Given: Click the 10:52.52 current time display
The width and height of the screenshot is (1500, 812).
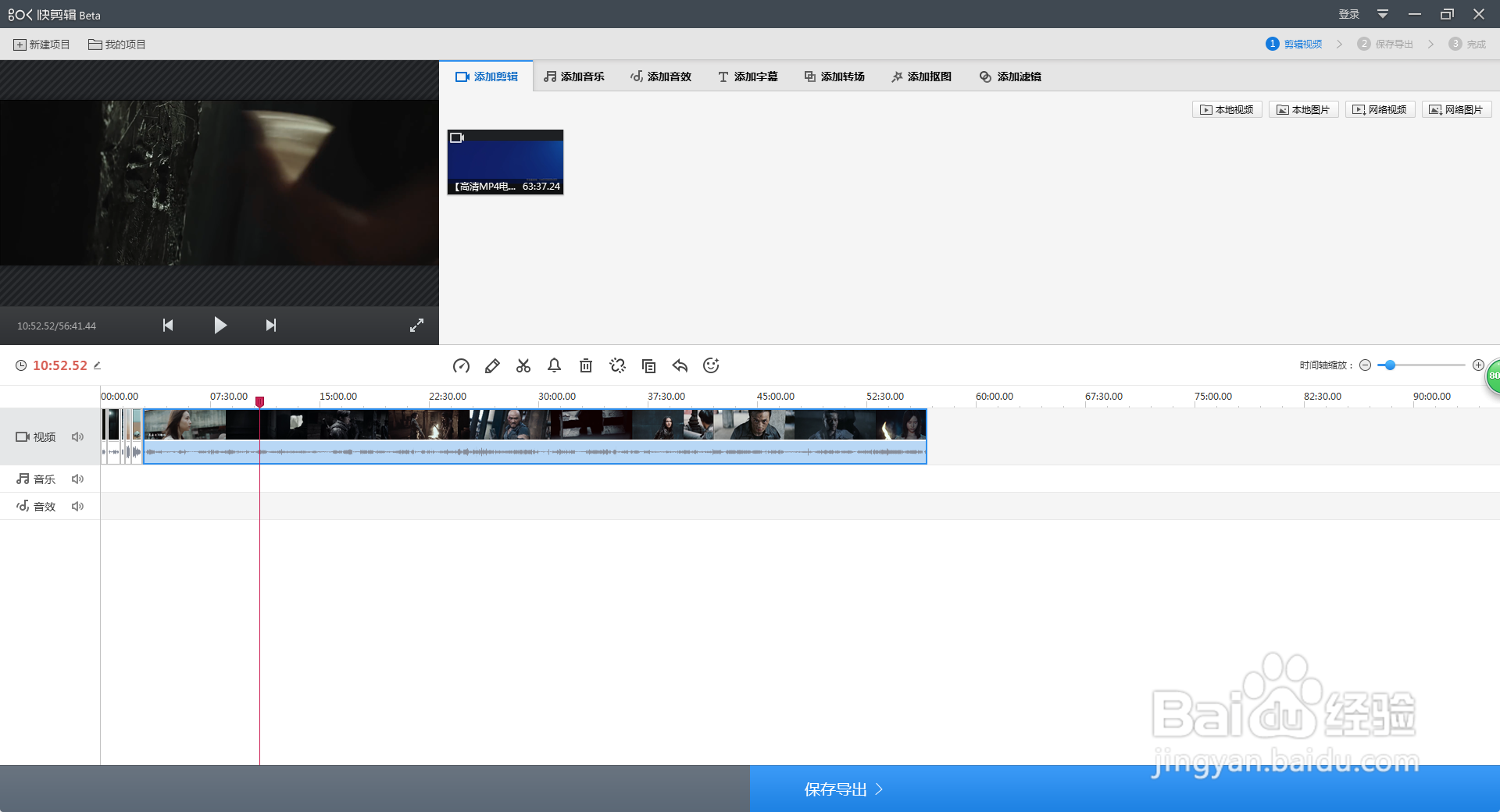Looking at the screenshot, I should point(60,365).
